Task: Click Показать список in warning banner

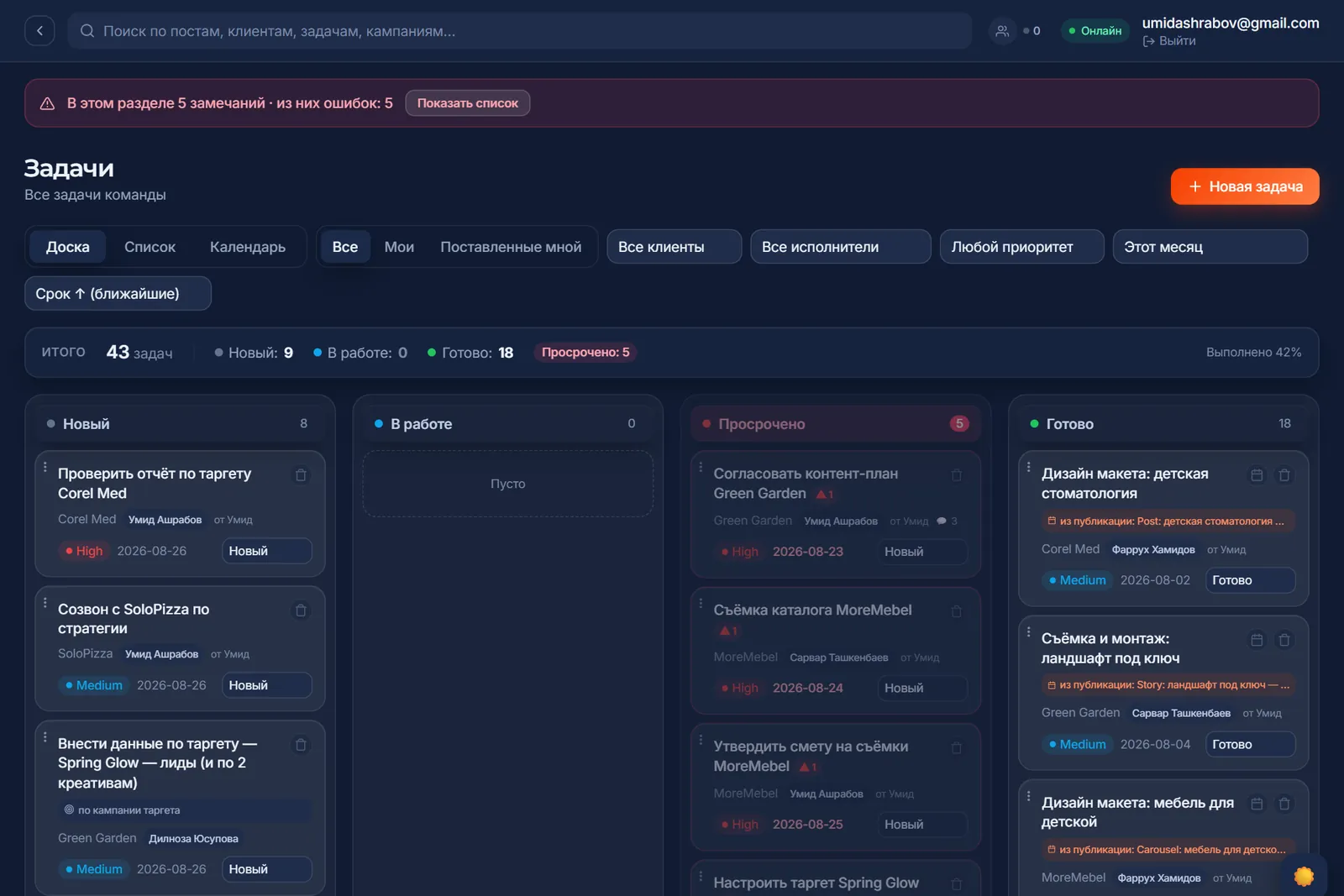Action: [468, 103]
